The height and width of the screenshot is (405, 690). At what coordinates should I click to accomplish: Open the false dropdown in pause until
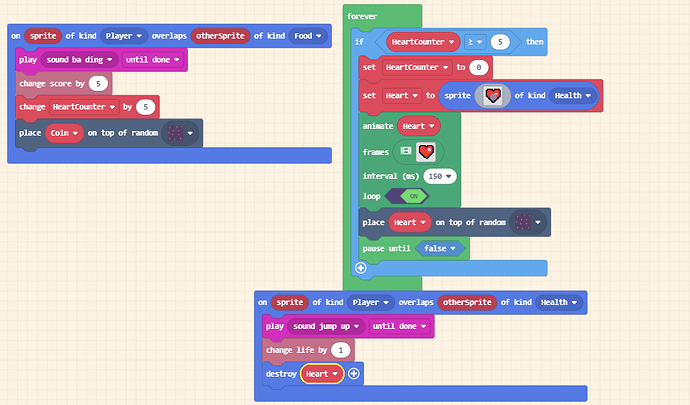click(440, 248)
